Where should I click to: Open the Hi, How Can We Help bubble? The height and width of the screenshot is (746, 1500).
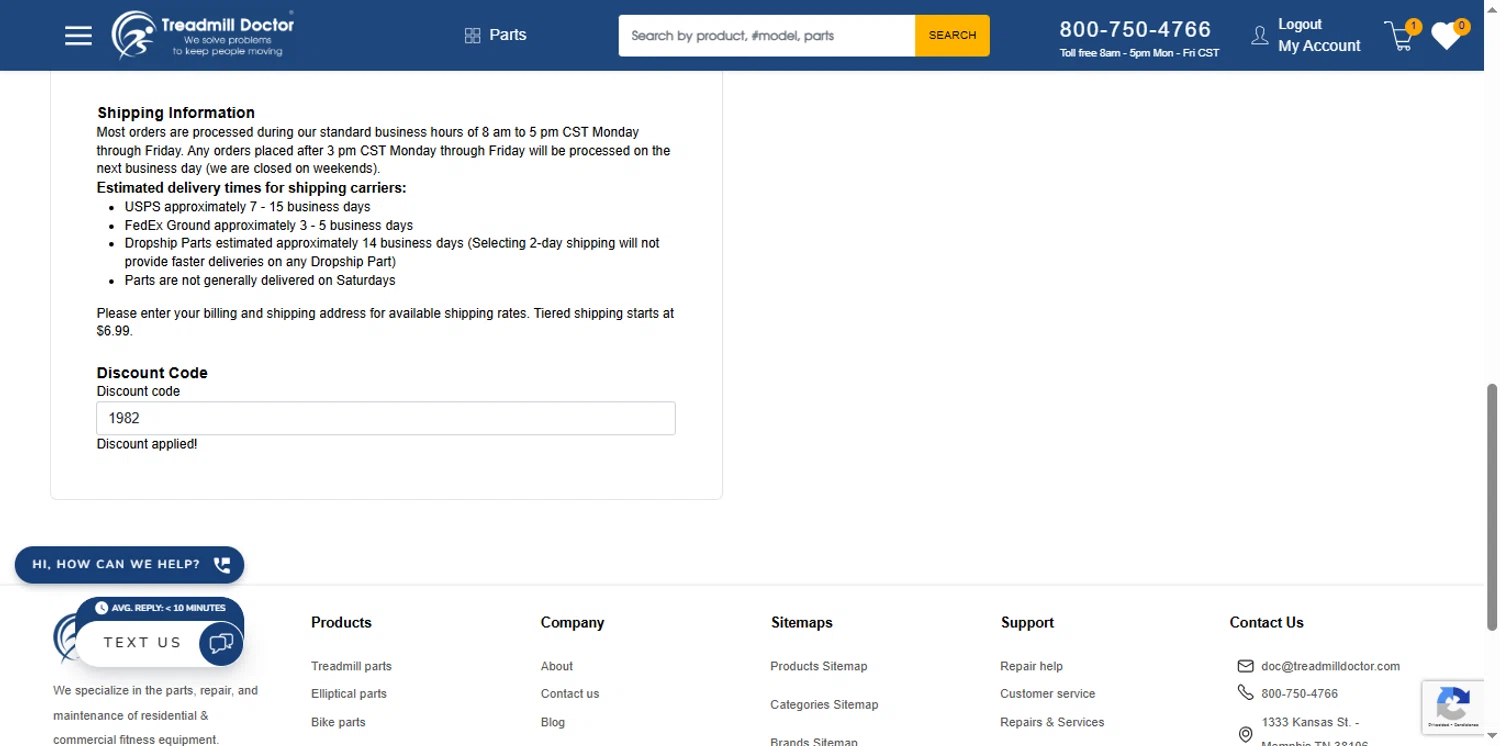129,565
